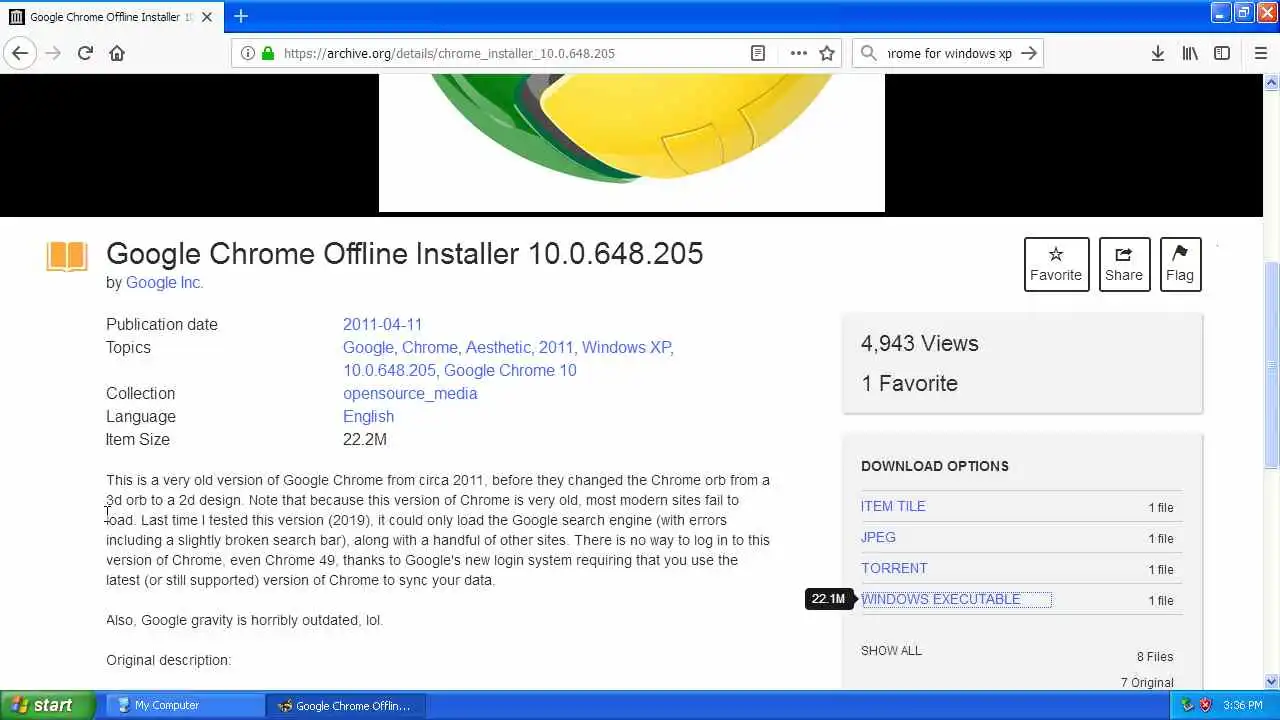Viewport: 1280px width, 720px height.
Task: Click the address bar URL
Action: tap(449, 53)
